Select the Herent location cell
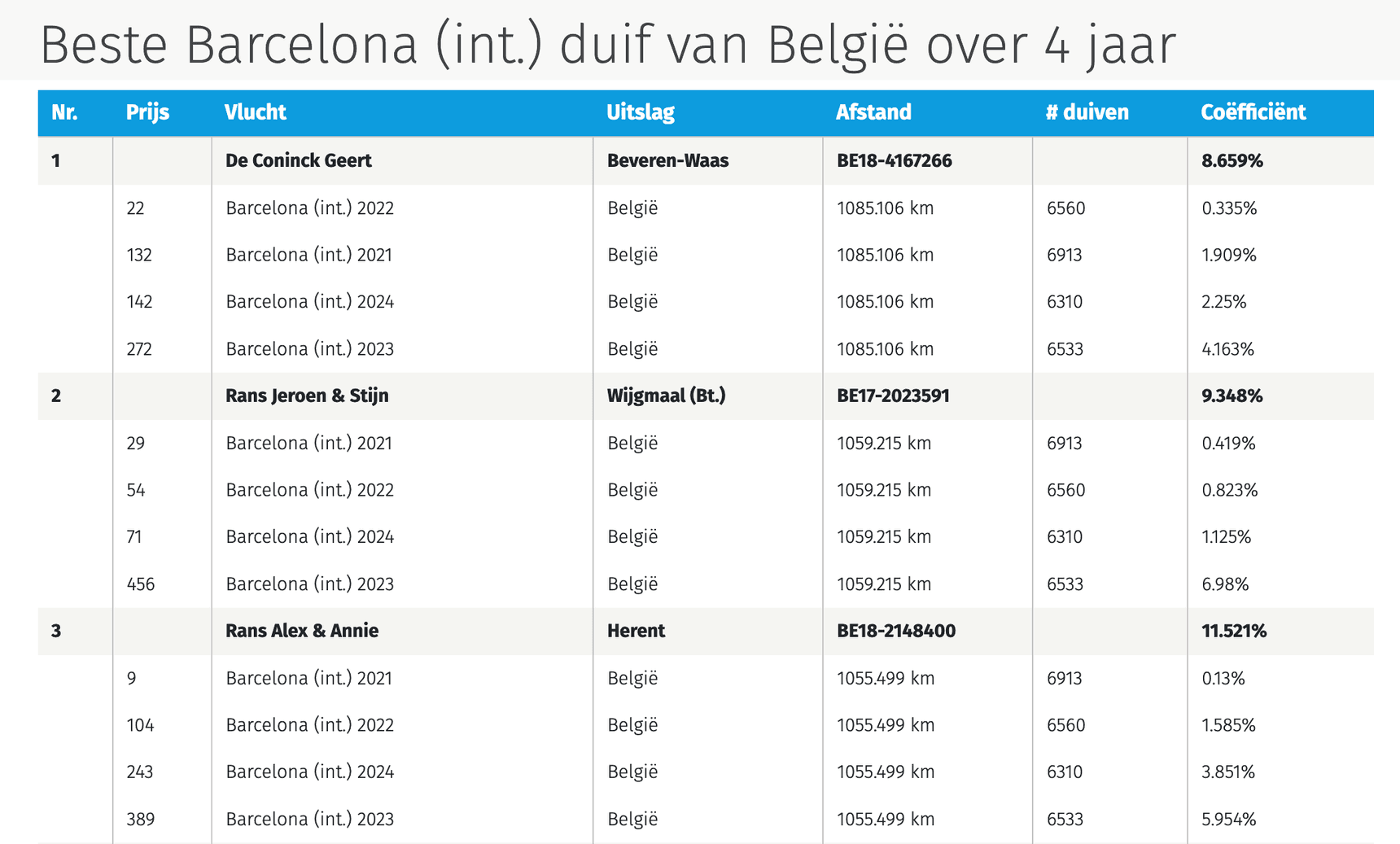1400x844 pixels. (x=636, y=632)
